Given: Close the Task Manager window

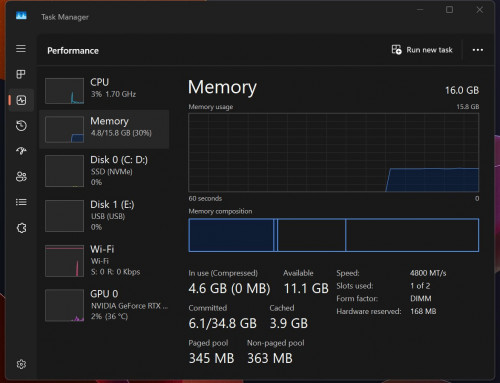Looking at the screenshot, I should pyautogui.click(x=479, y=10).
